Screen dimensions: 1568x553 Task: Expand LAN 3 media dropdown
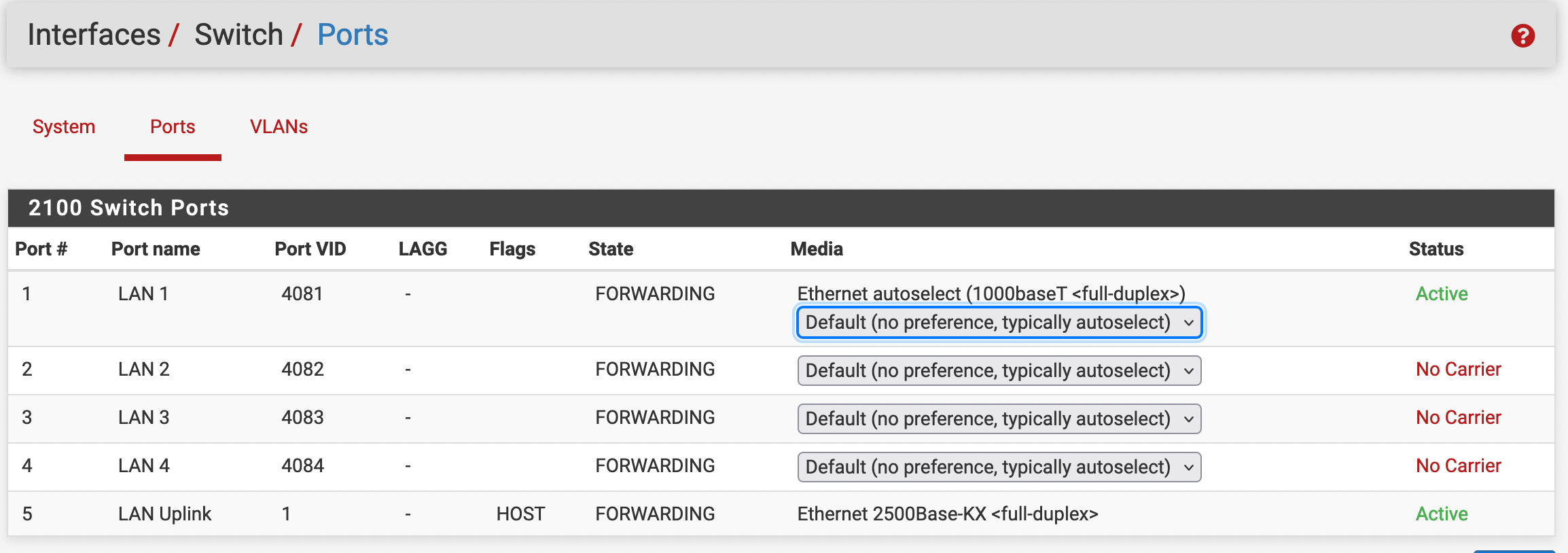pos(999,419)
